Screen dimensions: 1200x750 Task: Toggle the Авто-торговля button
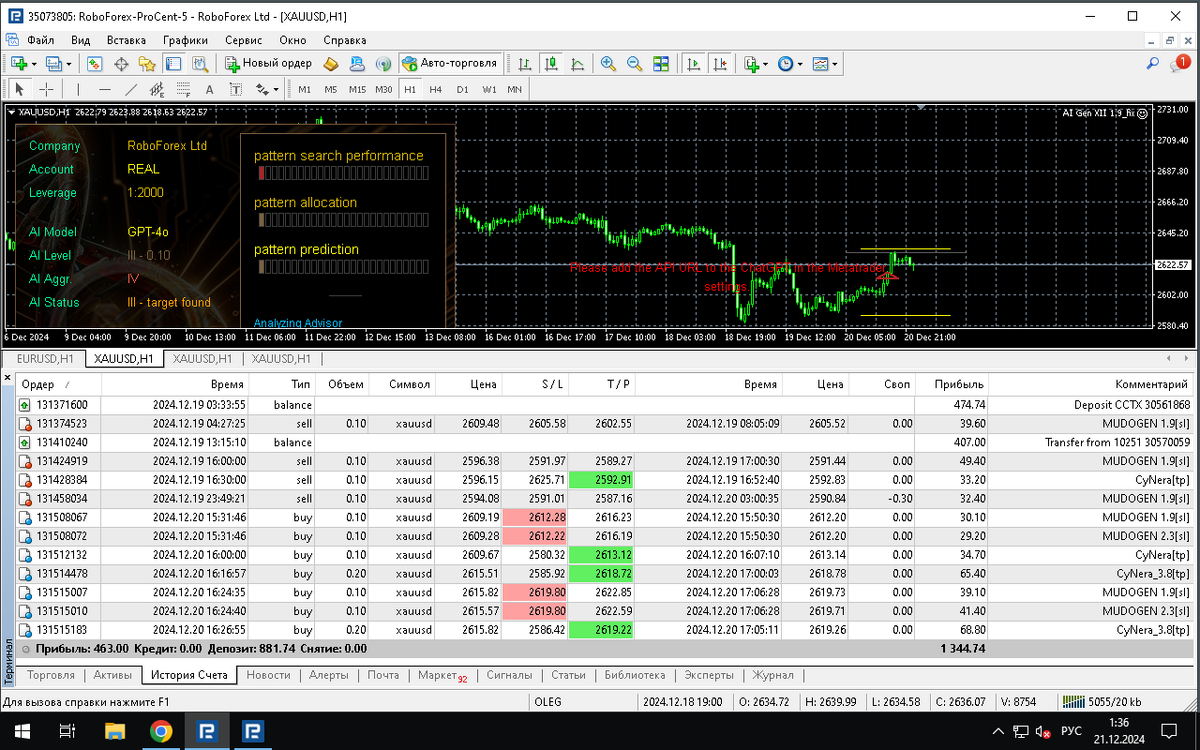click(x=450, y=63)
